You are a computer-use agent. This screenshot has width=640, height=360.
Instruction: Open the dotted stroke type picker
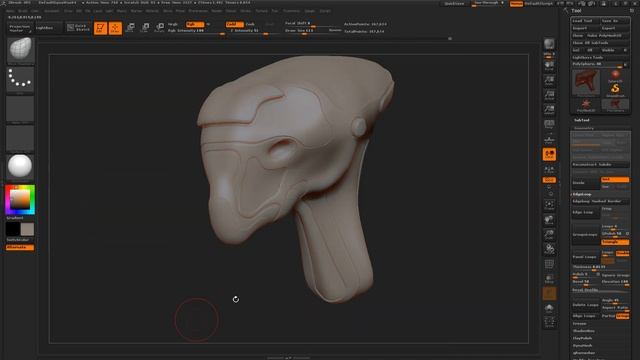tap(20, 80)
